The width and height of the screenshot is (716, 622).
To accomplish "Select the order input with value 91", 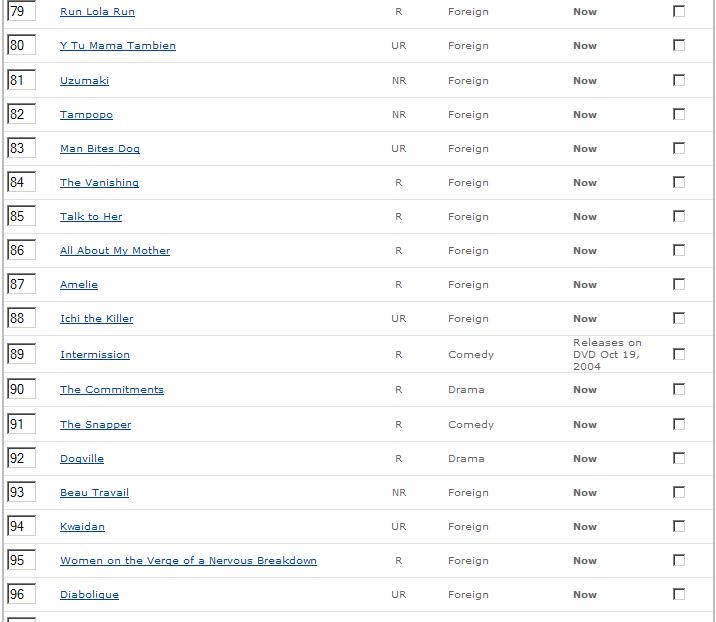I will (21, 424).
